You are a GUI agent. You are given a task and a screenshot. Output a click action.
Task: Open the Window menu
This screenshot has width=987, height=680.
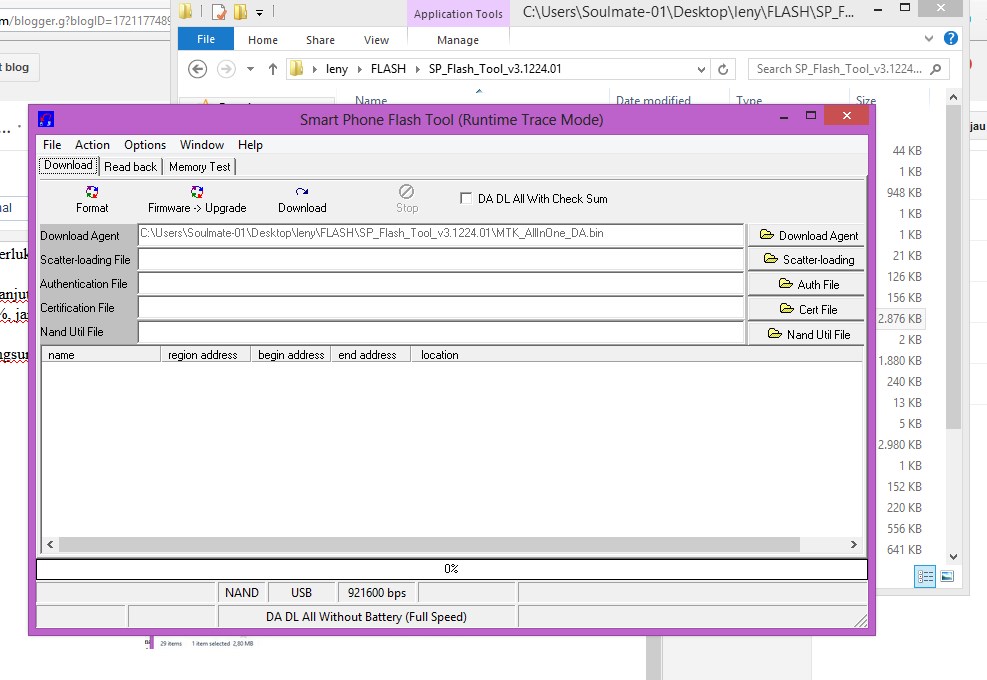coord(202,145)
